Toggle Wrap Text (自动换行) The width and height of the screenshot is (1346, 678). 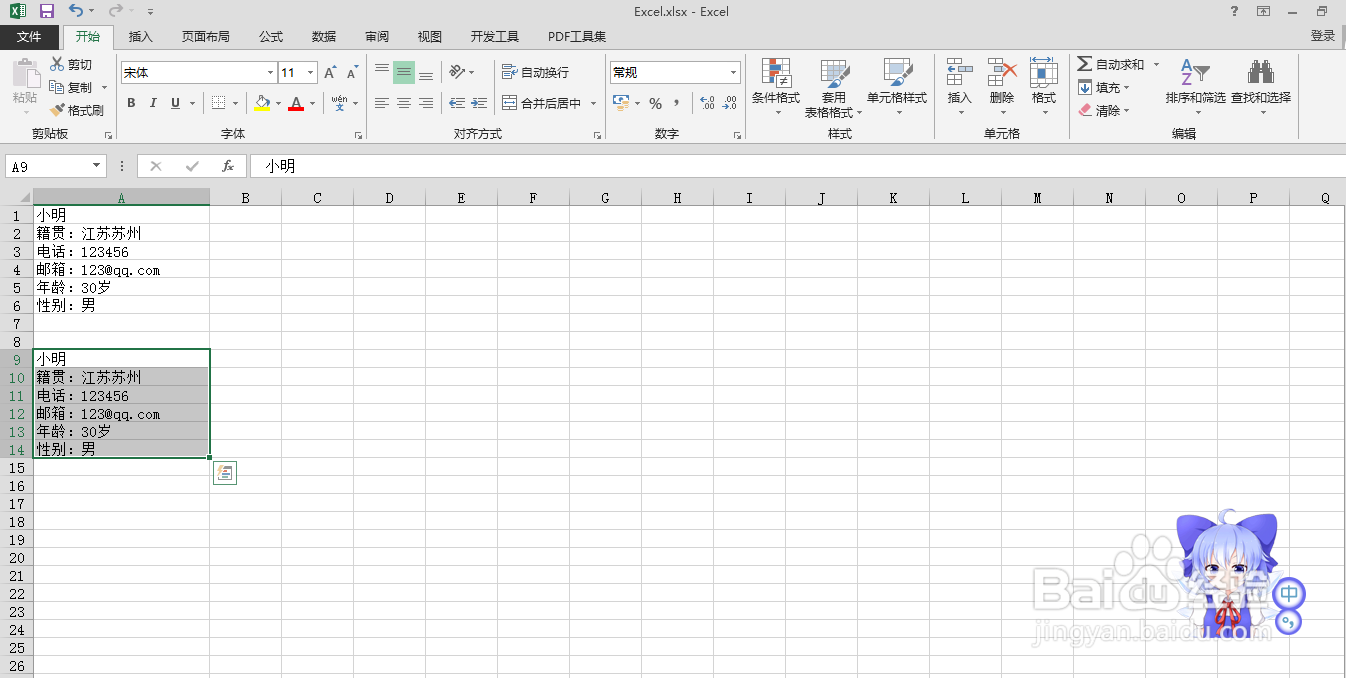[535, 72]
